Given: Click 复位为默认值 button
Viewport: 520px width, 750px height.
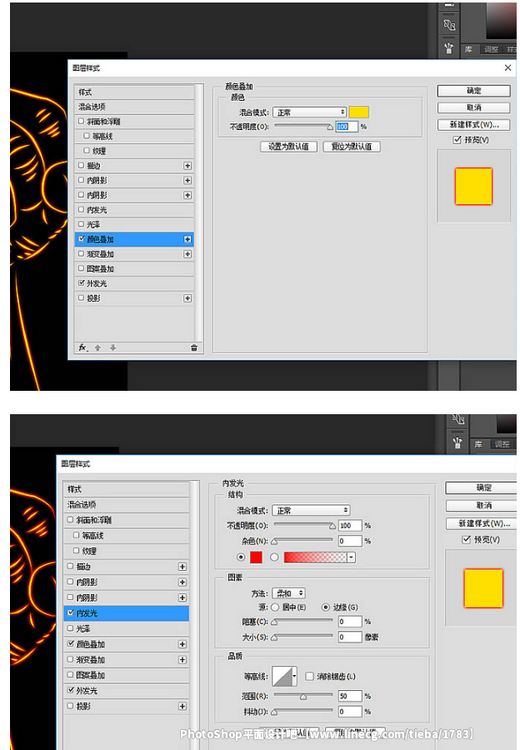Looking at the screenshot, I should tap(352, 146).
